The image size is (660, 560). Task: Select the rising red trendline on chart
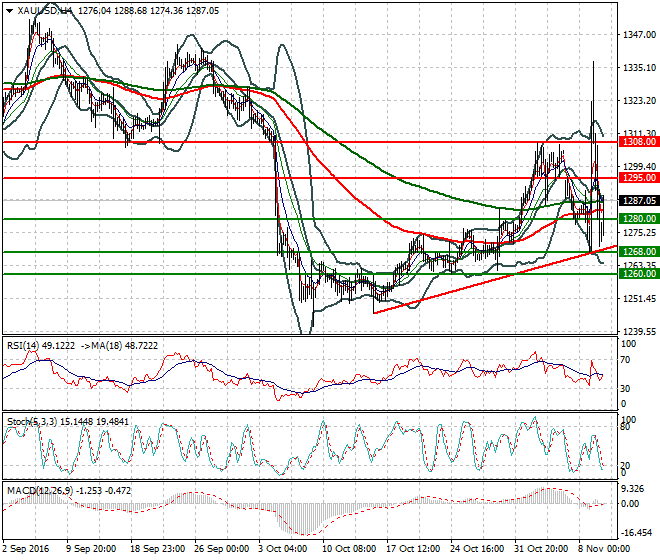coord(495,279)
